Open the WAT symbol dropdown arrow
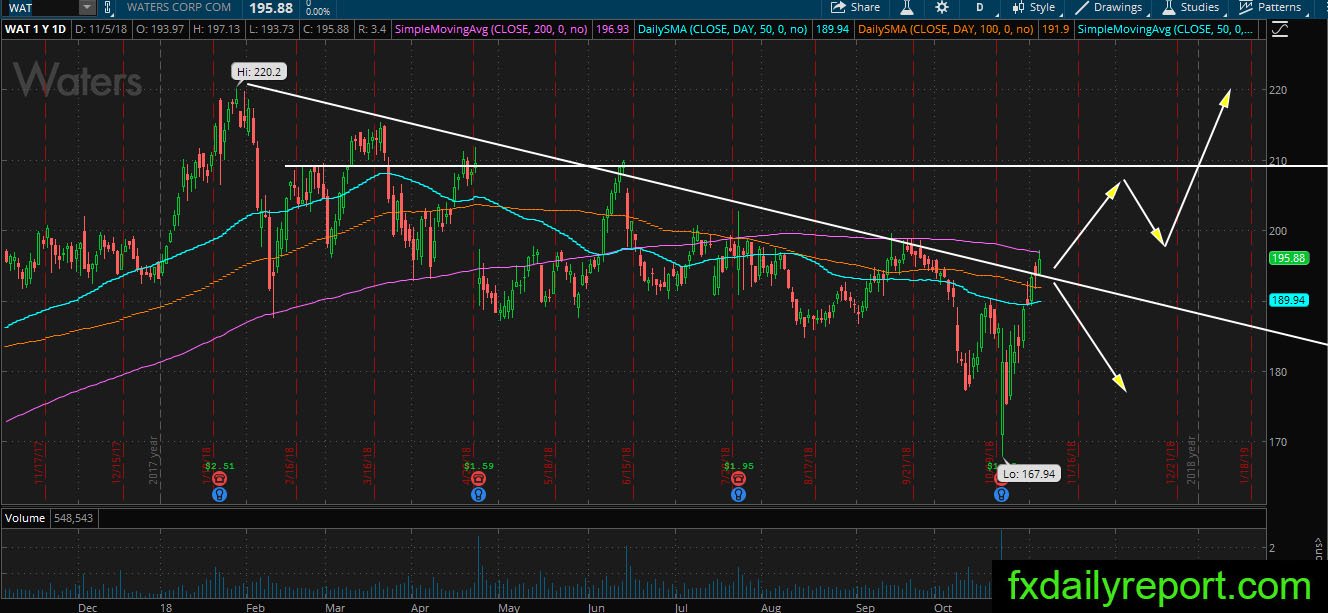This screenshot has height=613, width=1328. click(87, 7)
